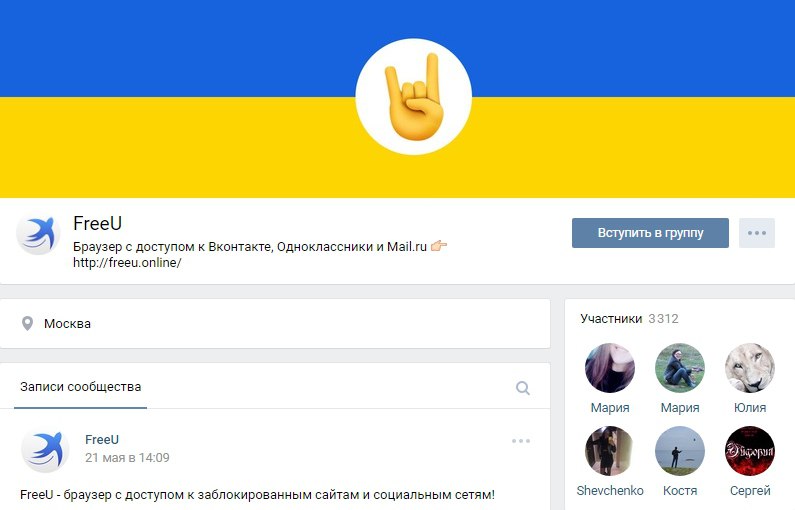Open the http://freeu.online/ link
The height and width of the screenshot is (510, 795).
coord(127,263)
